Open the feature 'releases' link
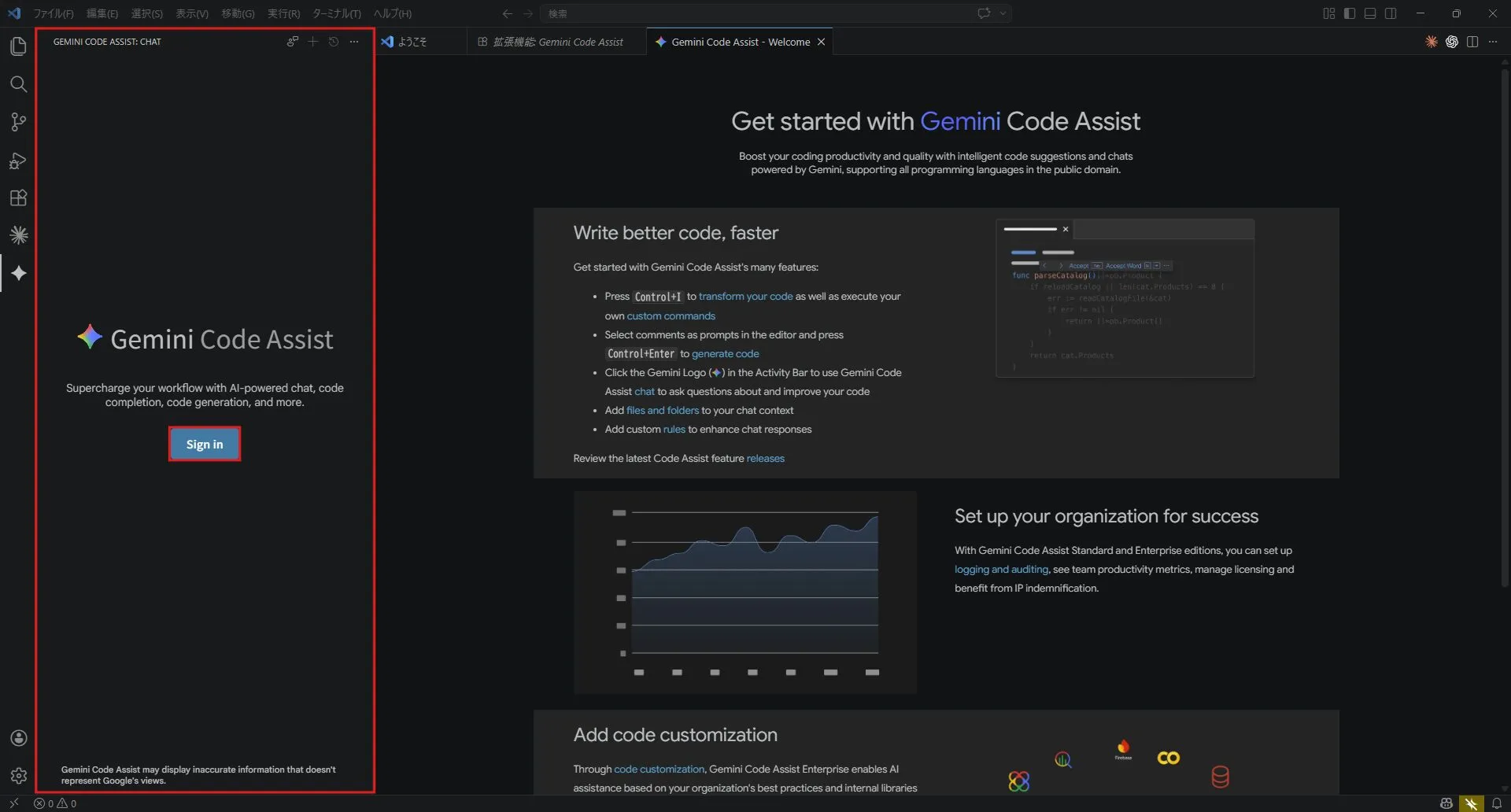The height and width of the screenshot is (812, 1511). 766,458
